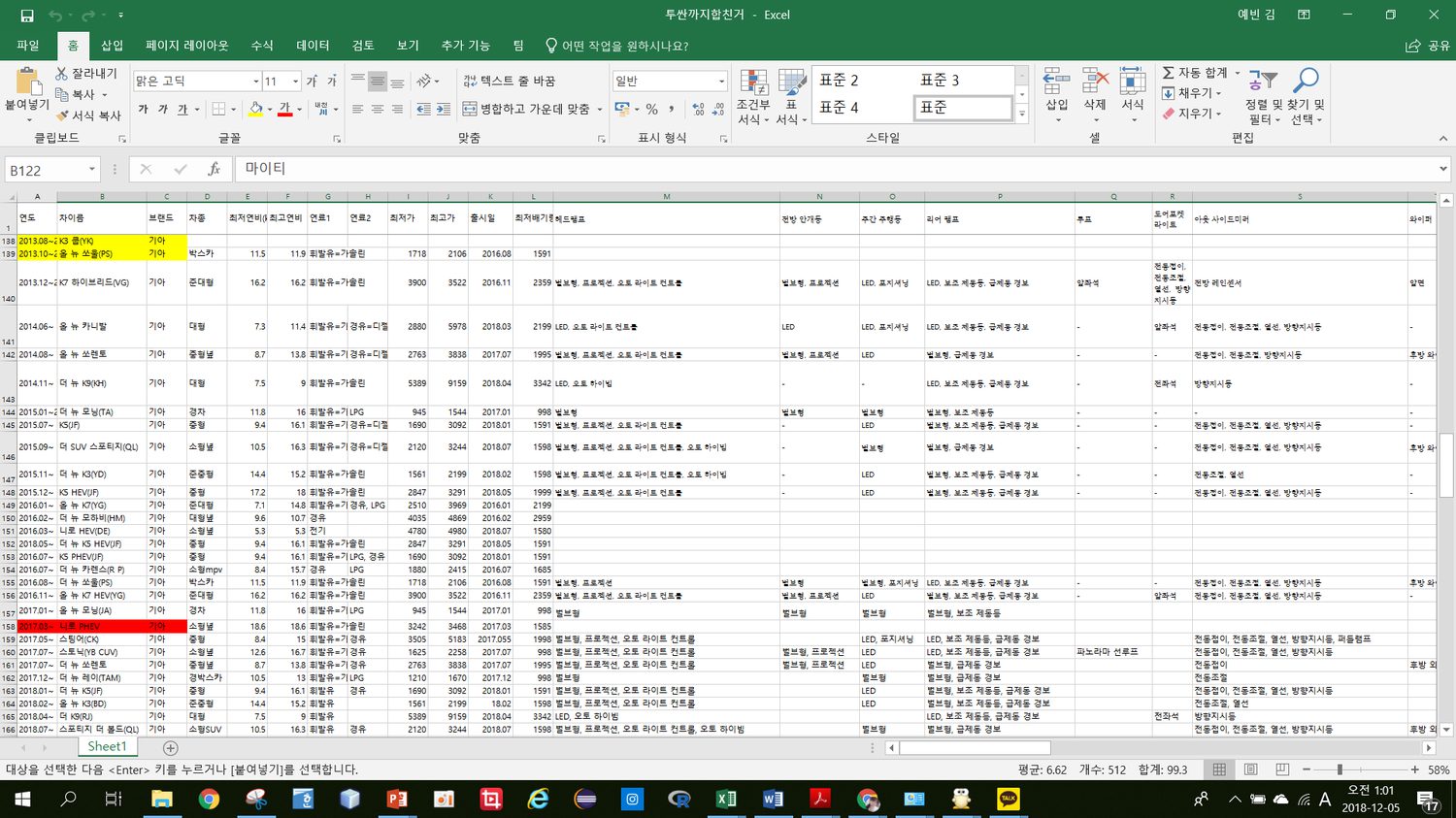Add a new sheet with the plus button
The width and height of the screenshot is (1456, 818).
171,748
